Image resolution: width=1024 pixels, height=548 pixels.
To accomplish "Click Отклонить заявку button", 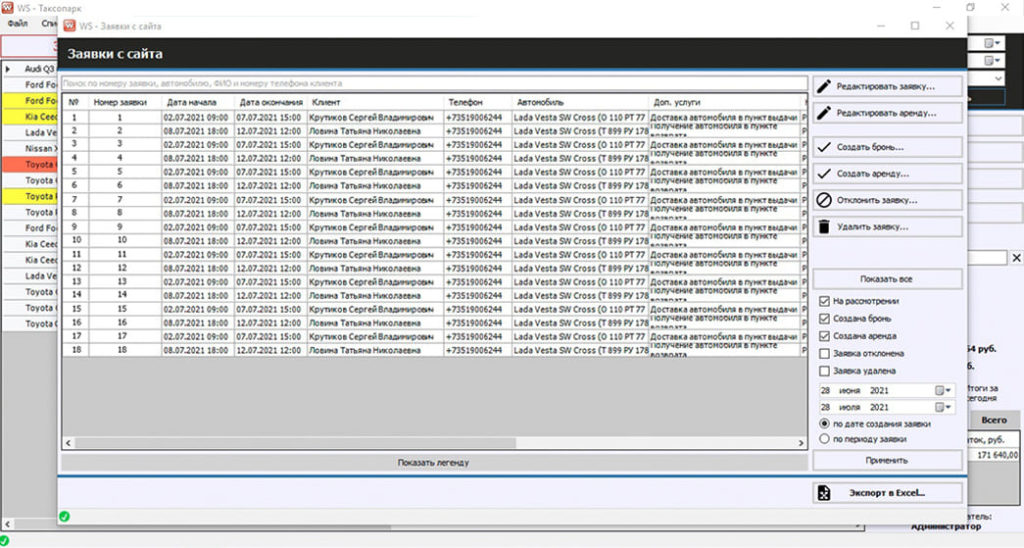I will tap(887, 200).
